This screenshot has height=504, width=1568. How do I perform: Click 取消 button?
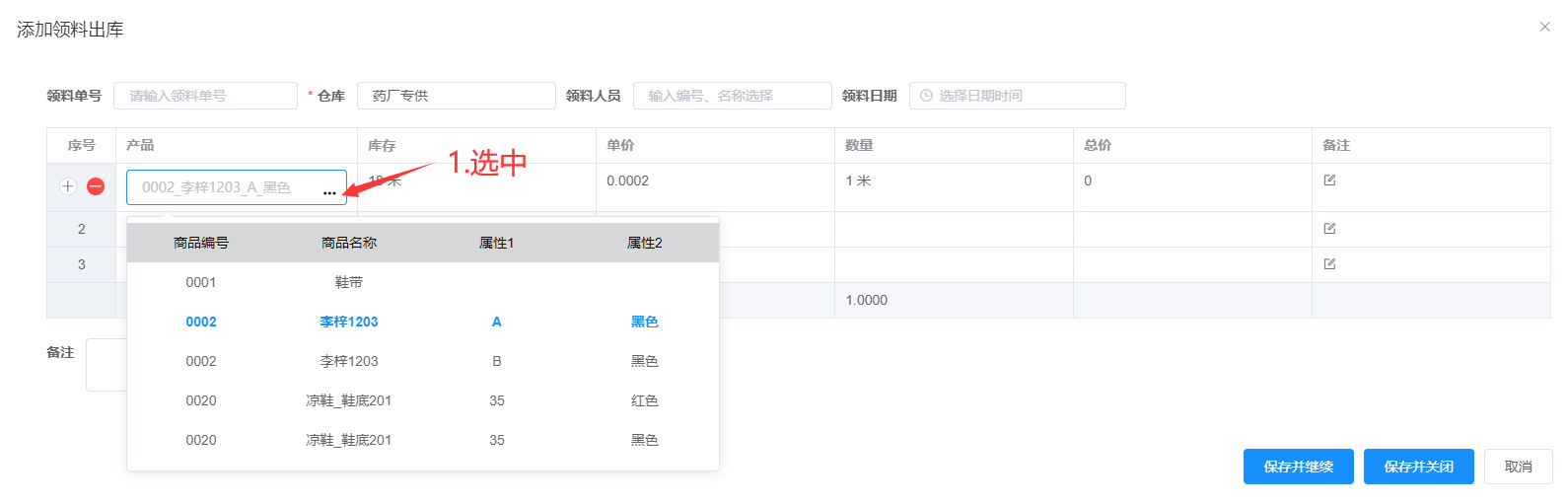pos(1518,467)
